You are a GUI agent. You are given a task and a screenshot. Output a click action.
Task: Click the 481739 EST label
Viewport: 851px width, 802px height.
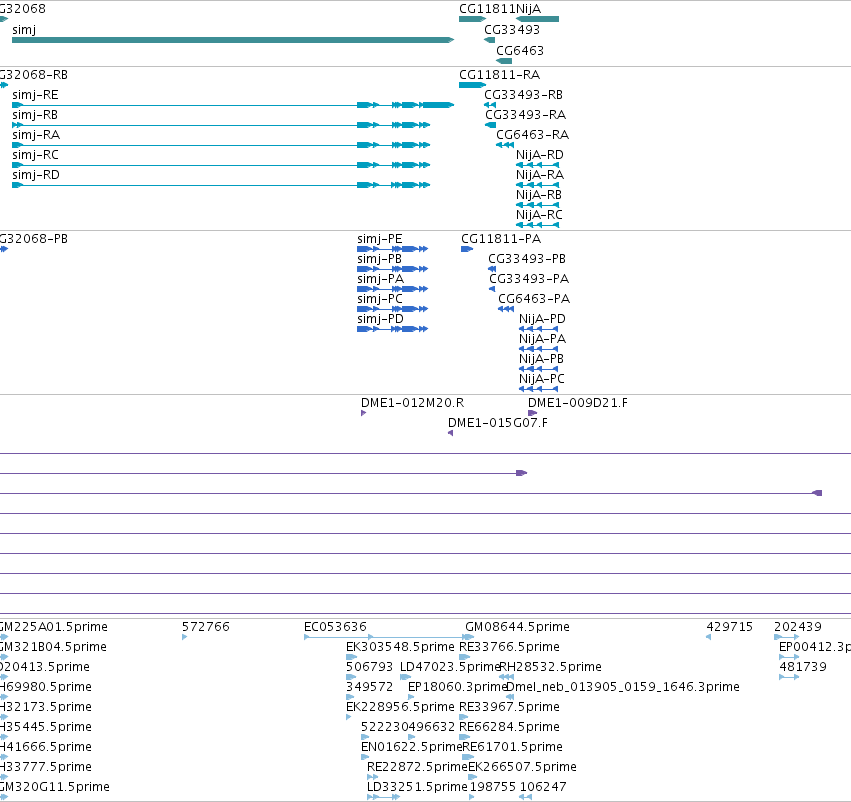click(x=803, y=667)
